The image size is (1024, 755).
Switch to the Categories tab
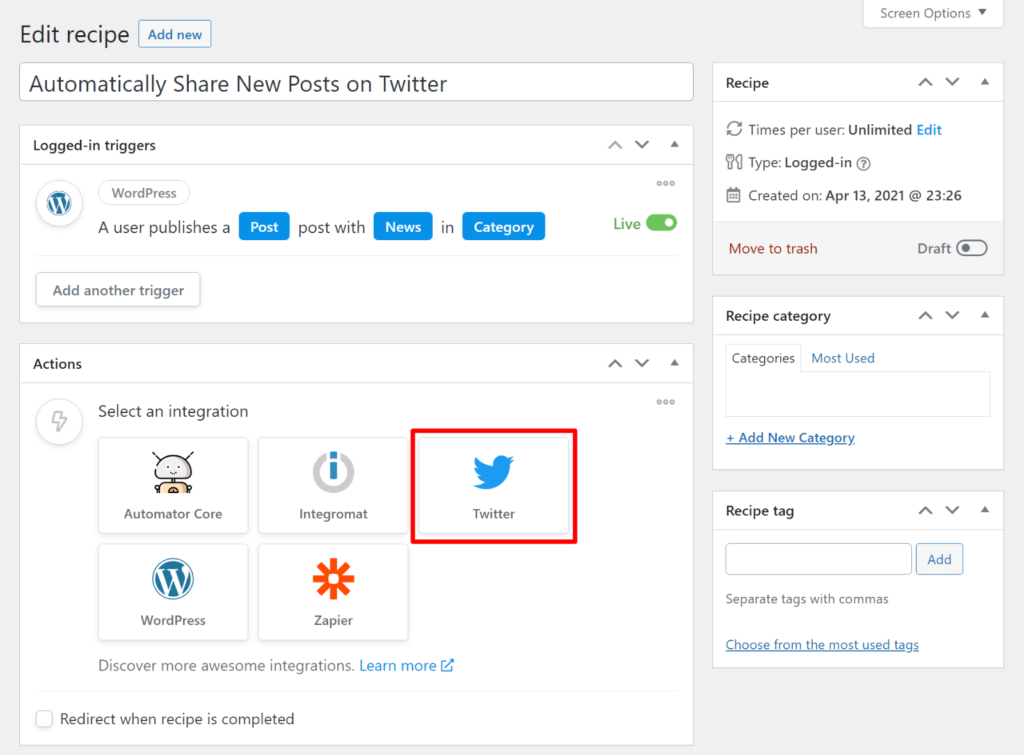click(763, 358)
